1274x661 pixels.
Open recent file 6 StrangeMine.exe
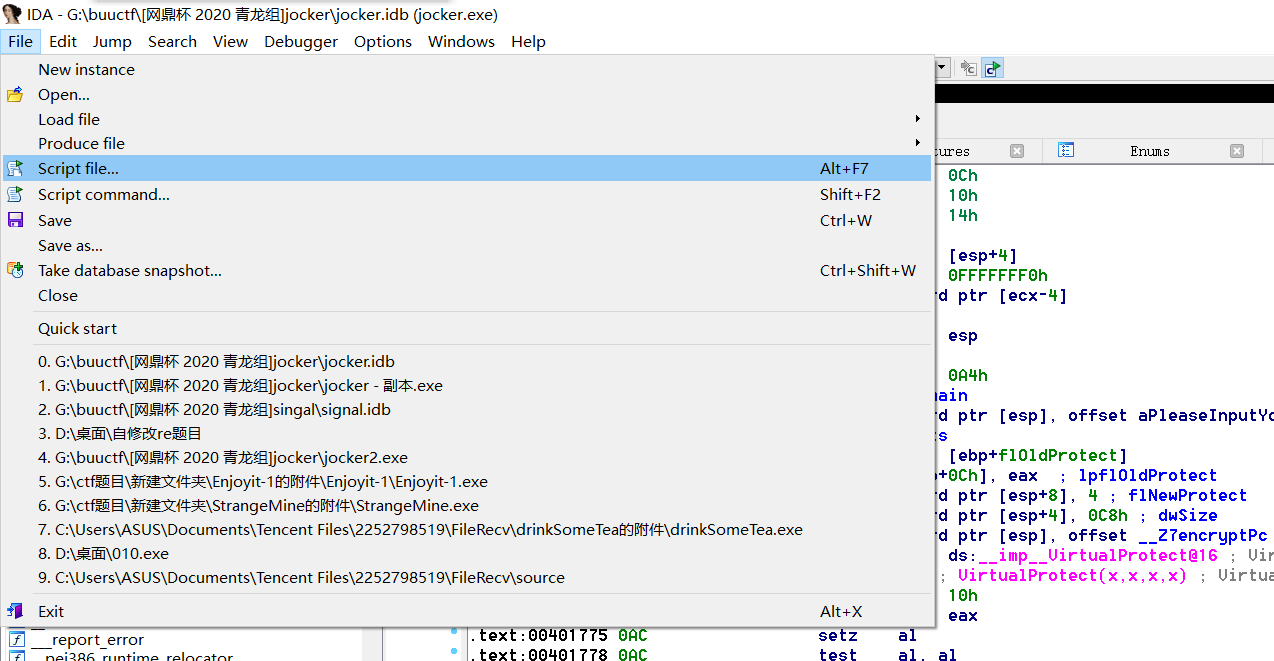[467, 505]
